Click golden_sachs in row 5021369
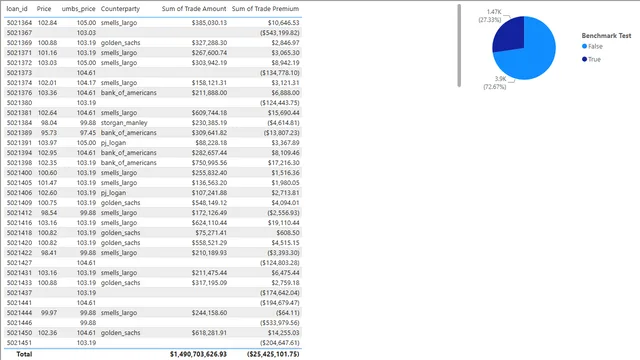Viewport: 640px width, 360px height. pyautogui.click(x=120, y=43)
